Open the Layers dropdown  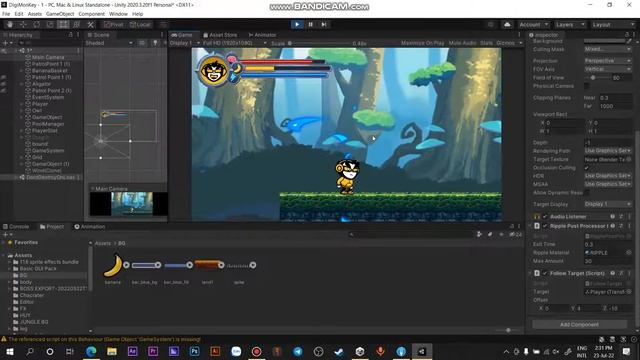569,25
